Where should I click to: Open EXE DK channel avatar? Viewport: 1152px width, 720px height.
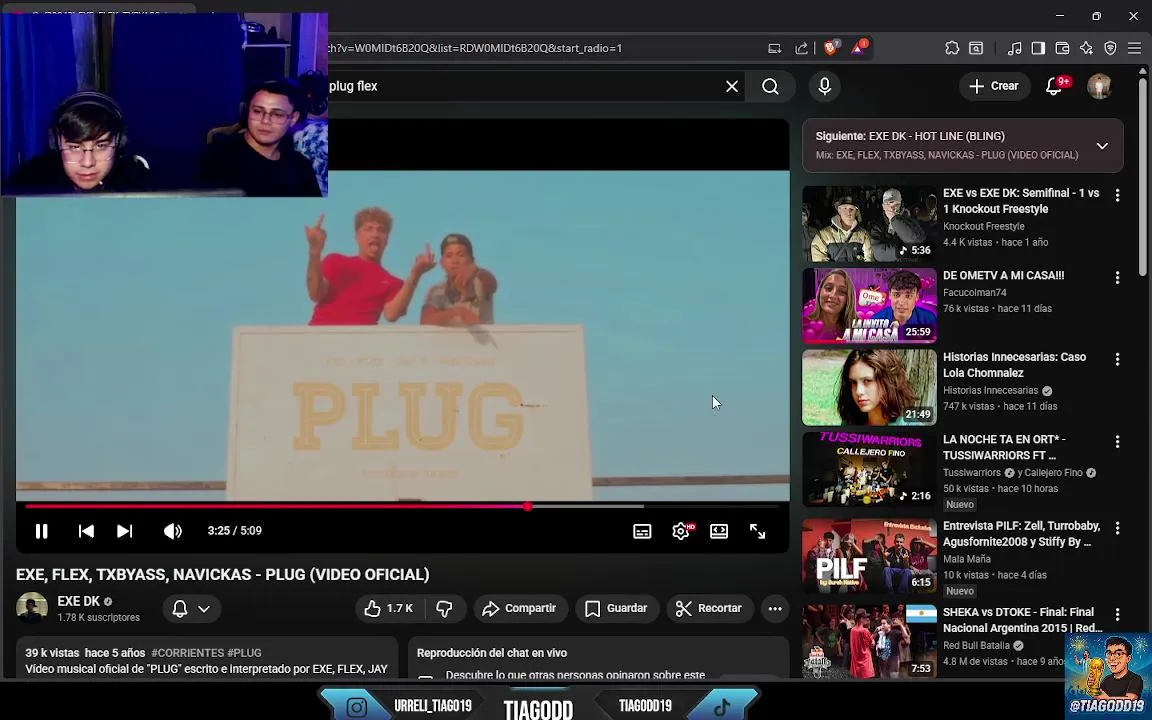(32, 608)
